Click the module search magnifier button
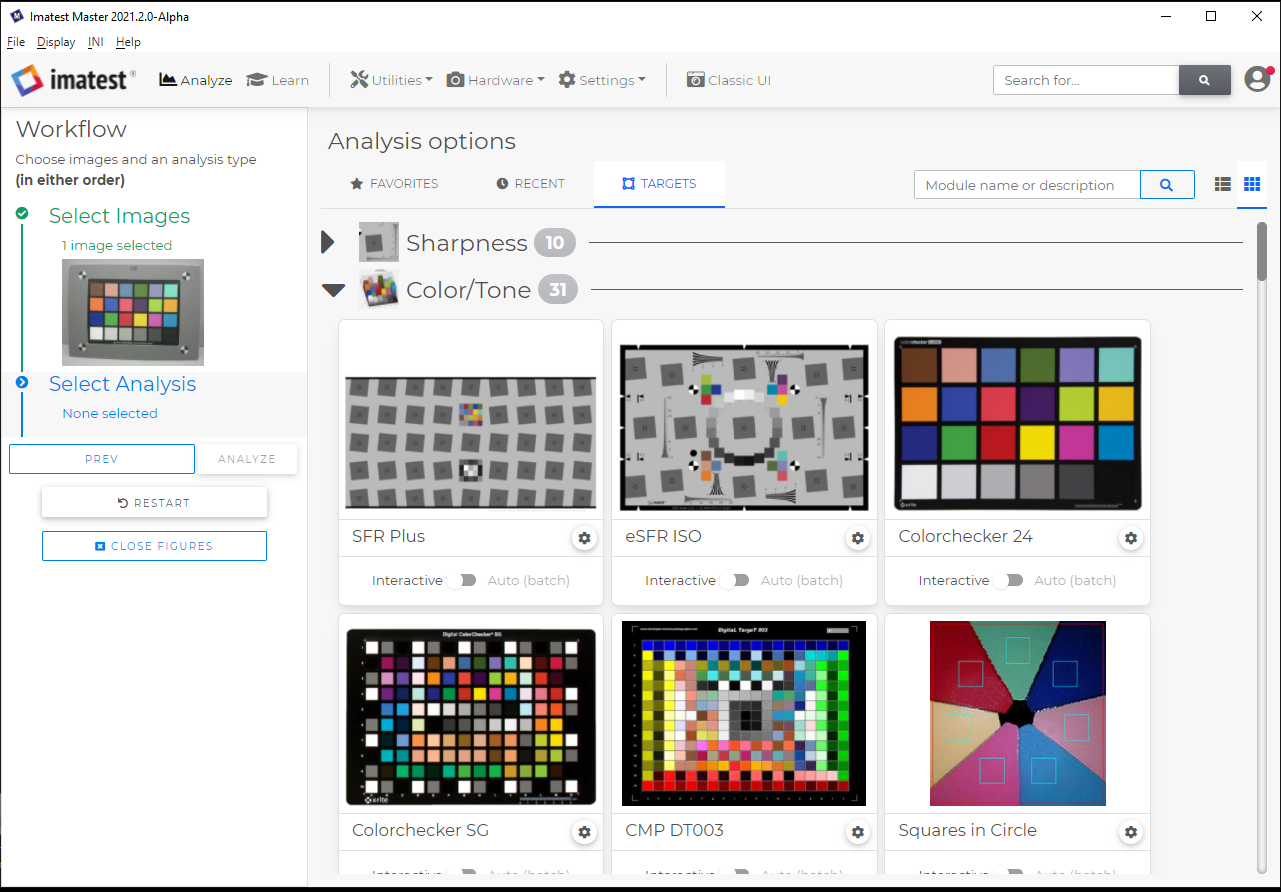Image resolution: width=1281 pixels, height=892 pixels. coord(1167,185)
